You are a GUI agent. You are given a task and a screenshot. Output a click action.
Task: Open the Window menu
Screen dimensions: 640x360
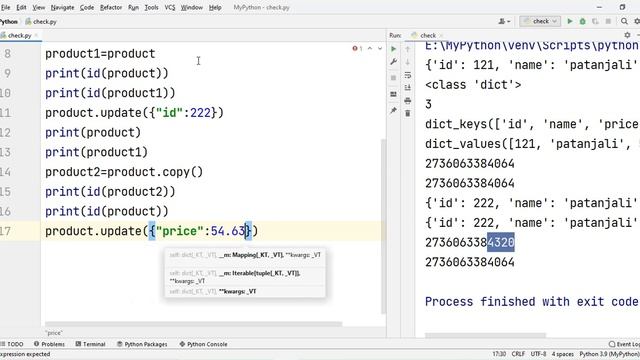point(192,7)
